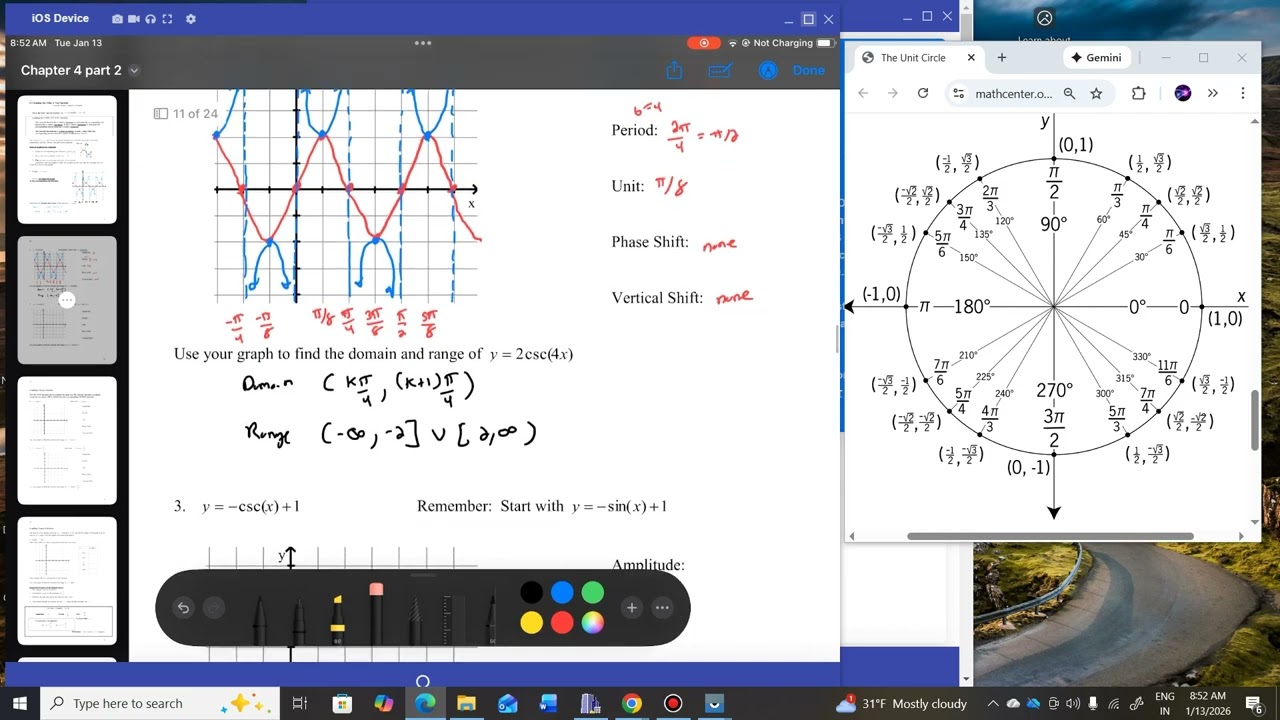Click the headphones audio icon
The height and width of the screenshot is (720, 1280).
click(151, 19)
